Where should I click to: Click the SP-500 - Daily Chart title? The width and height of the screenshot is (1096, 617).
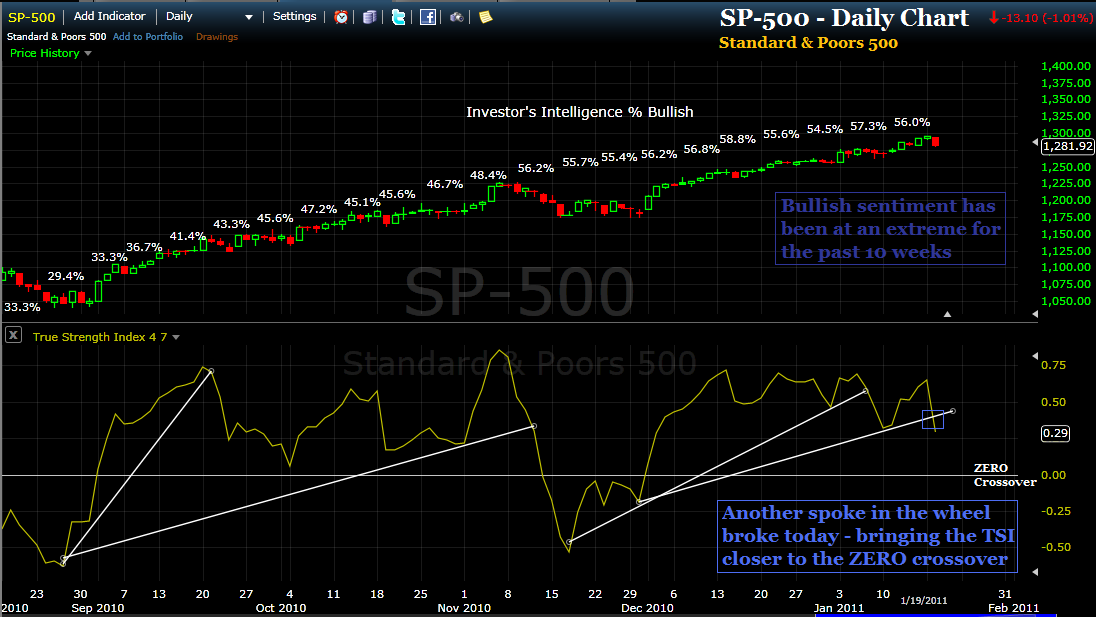(x=844, y=18)
